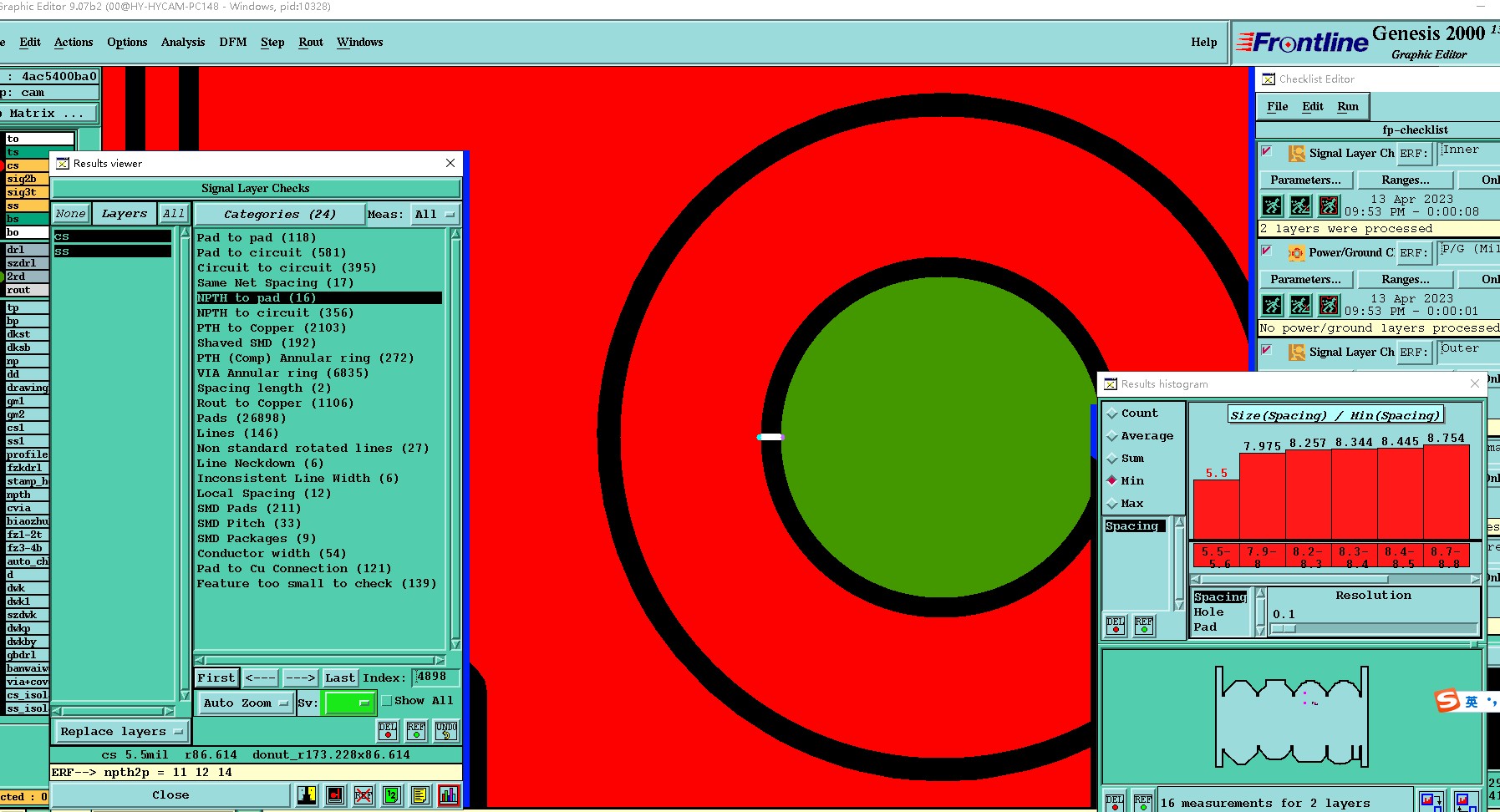The width and height of the screenshot is (1500, 812).
Task: Click the yellow-and-black face profile icon
Action: (x=307, y=795)
